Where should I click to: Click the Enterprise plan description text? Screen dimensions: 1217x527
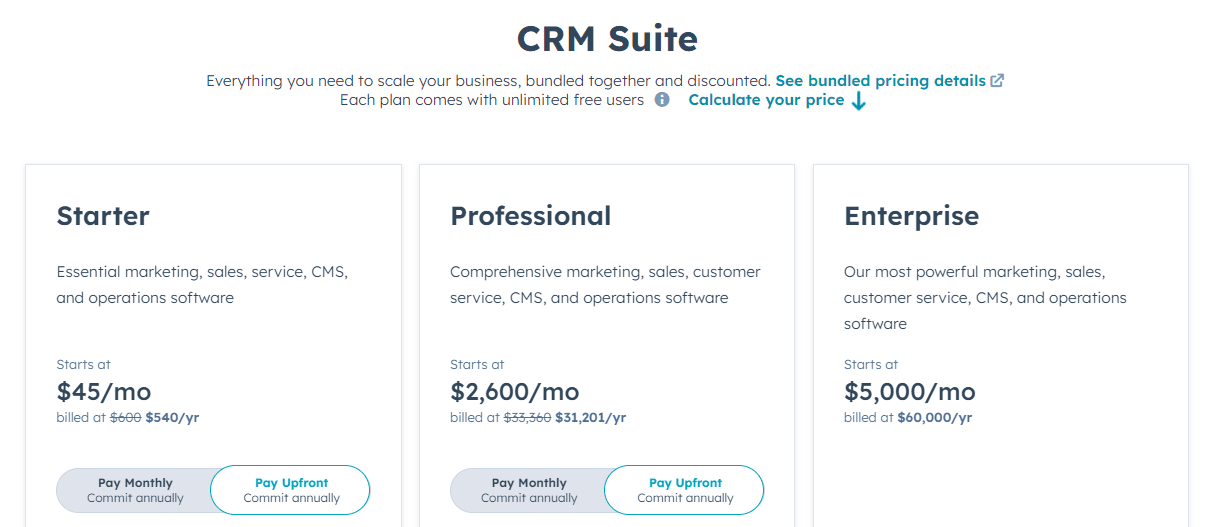pos(985,298)
